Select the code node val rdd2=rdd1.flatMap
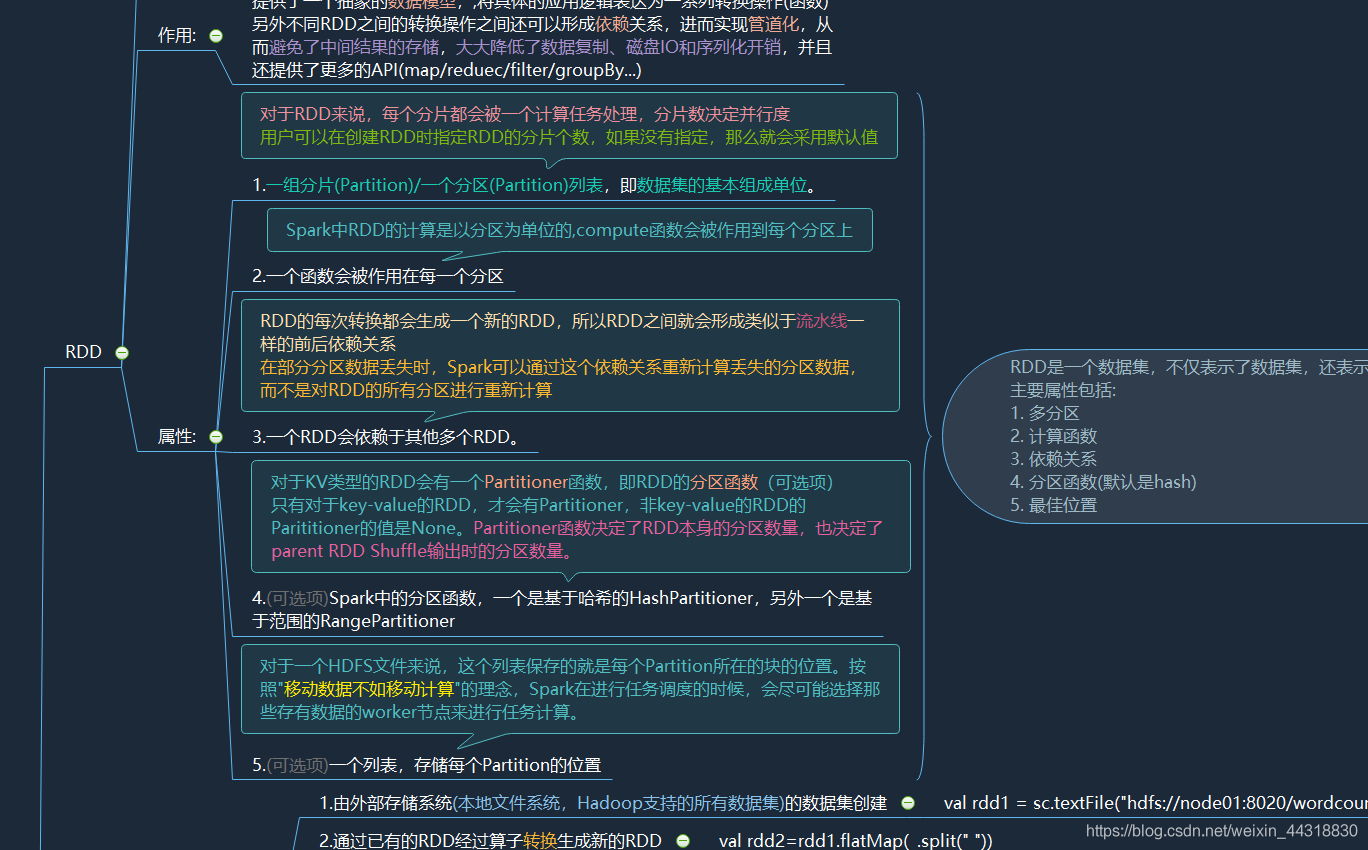The image size is (1368, 850). click(856, 841)
